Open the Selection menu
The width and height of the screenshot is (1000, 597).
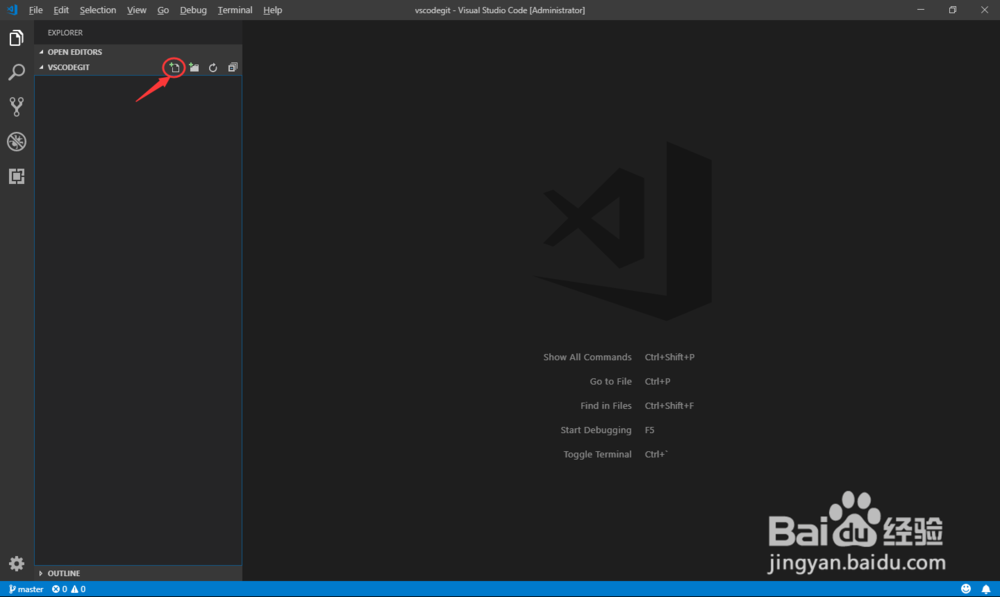click(x=98, y=10)
